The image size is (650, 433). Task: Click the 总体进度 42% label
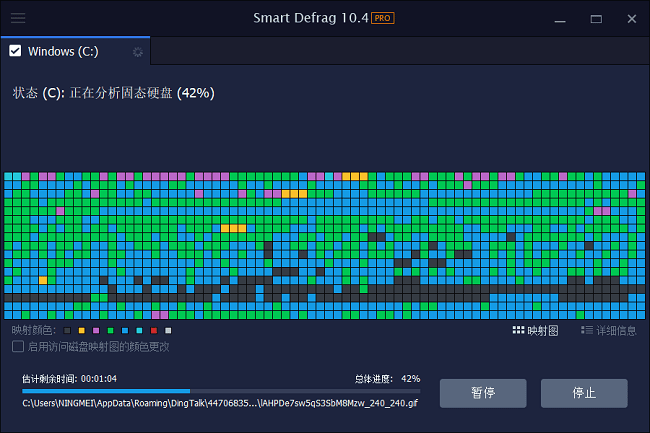pos(387,379)
